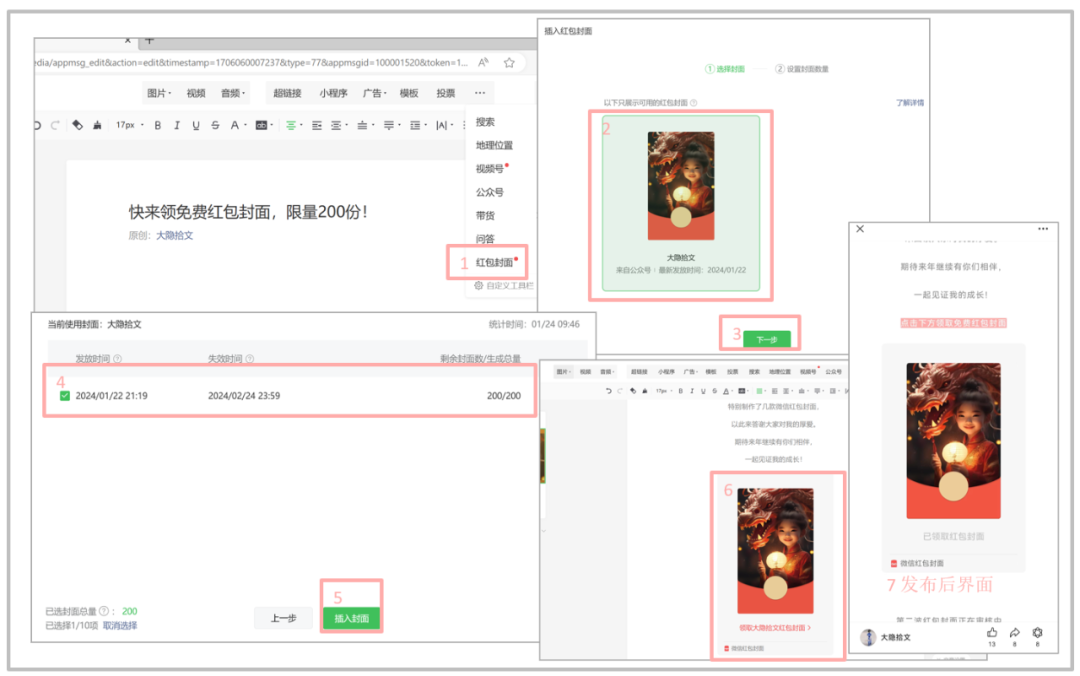The width and height of the screenshot is (1080, 676).
Task: Click 投票 in the top-left editor toolbar
Action: [x=446, y=93]
